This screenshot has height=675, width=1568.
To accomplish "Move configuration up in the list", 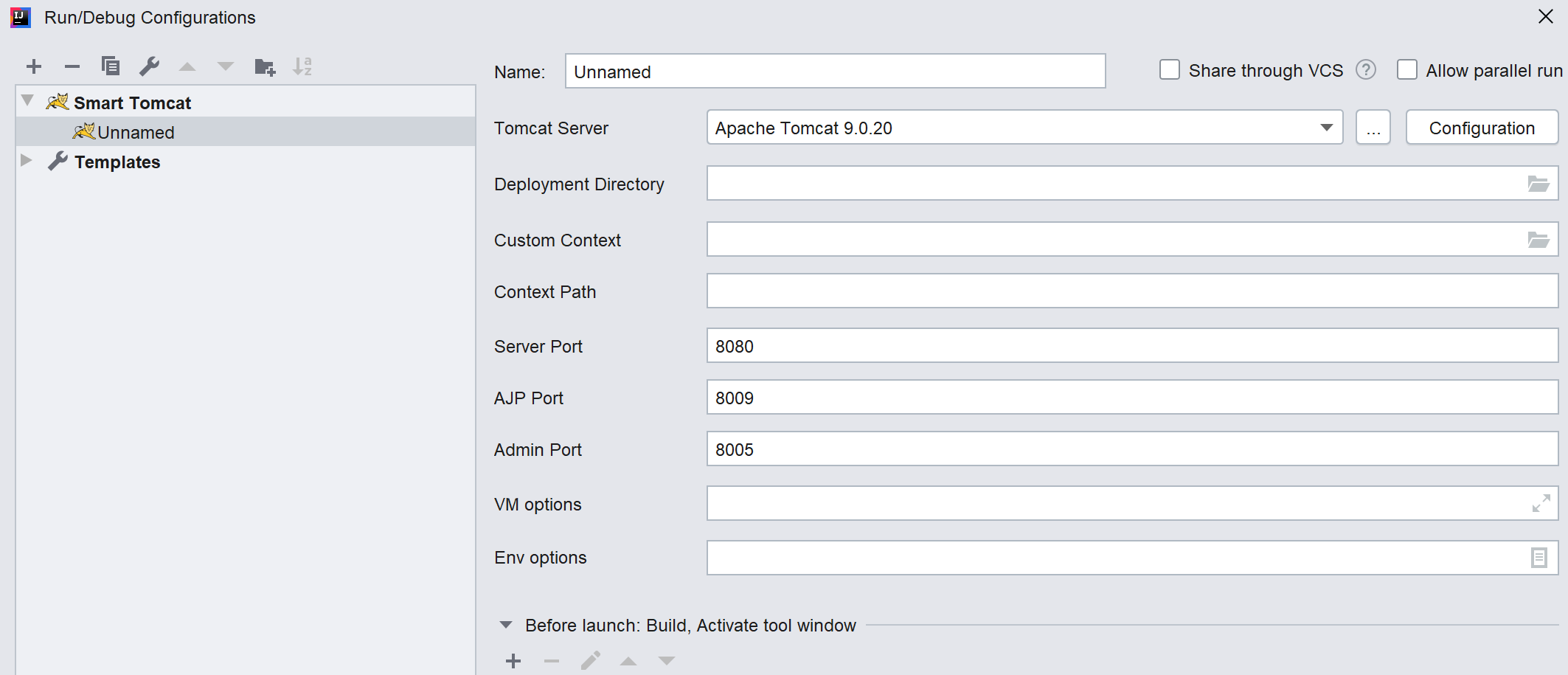I will 187,66.
